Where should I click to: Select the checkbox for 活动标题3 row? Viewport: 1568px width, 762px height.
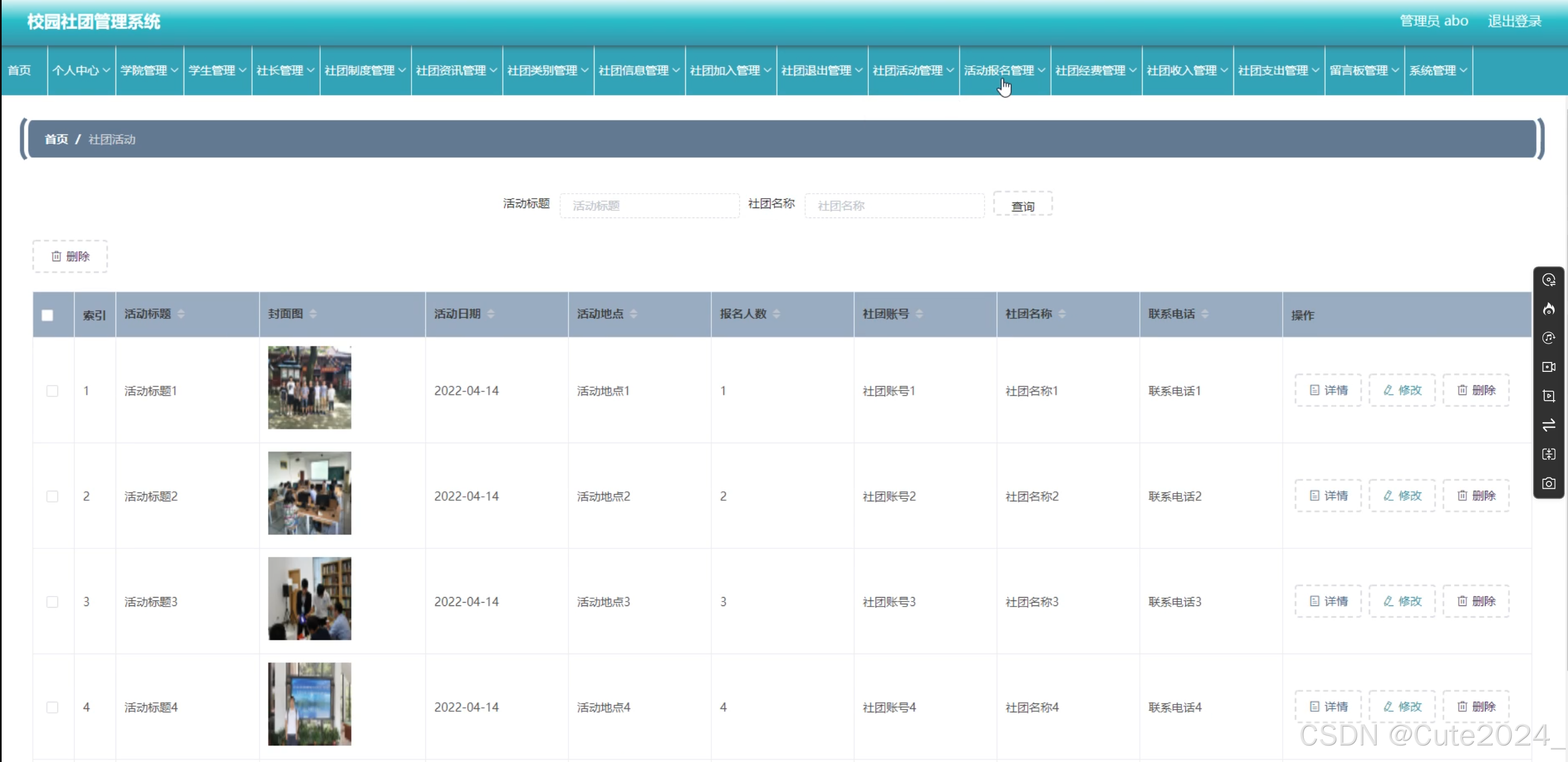[53, 602]
